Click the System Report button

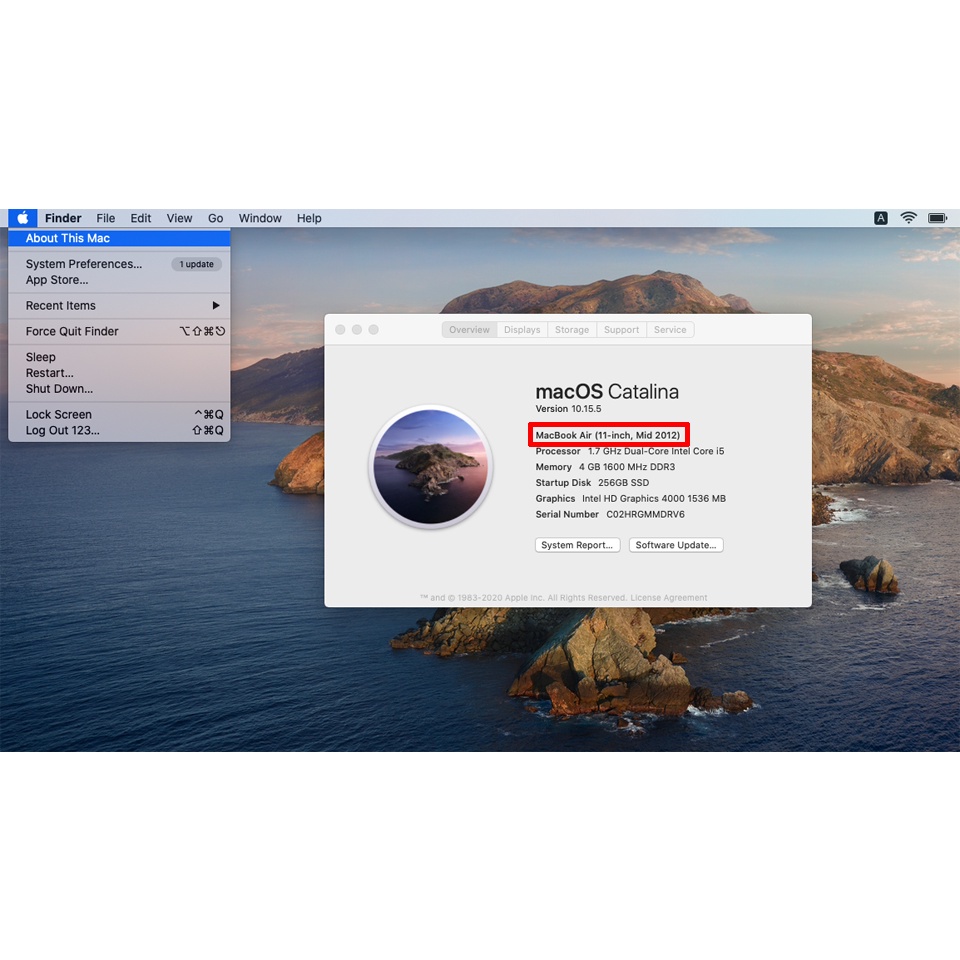pos(577,545)
